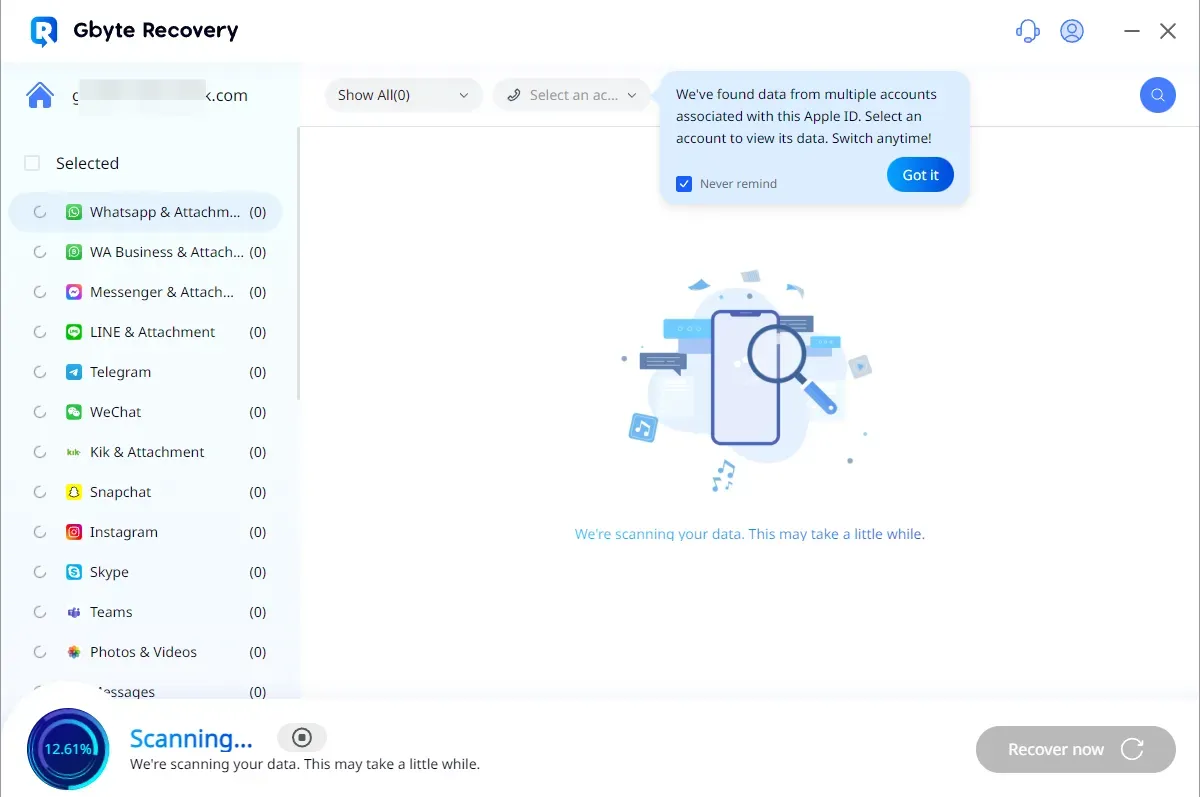Click the 12.61% scan progress circle
The width and height of the screenshot is (1200, 797).
point(68,748)
